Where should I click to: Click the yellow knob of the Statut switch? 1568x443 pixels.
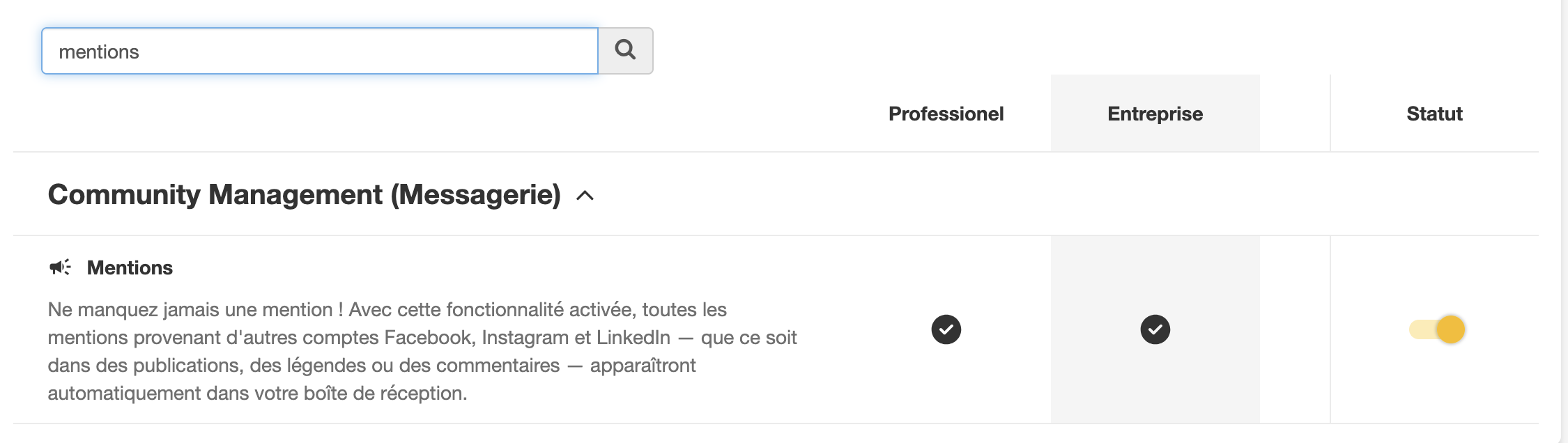[x=1451, y=329]
